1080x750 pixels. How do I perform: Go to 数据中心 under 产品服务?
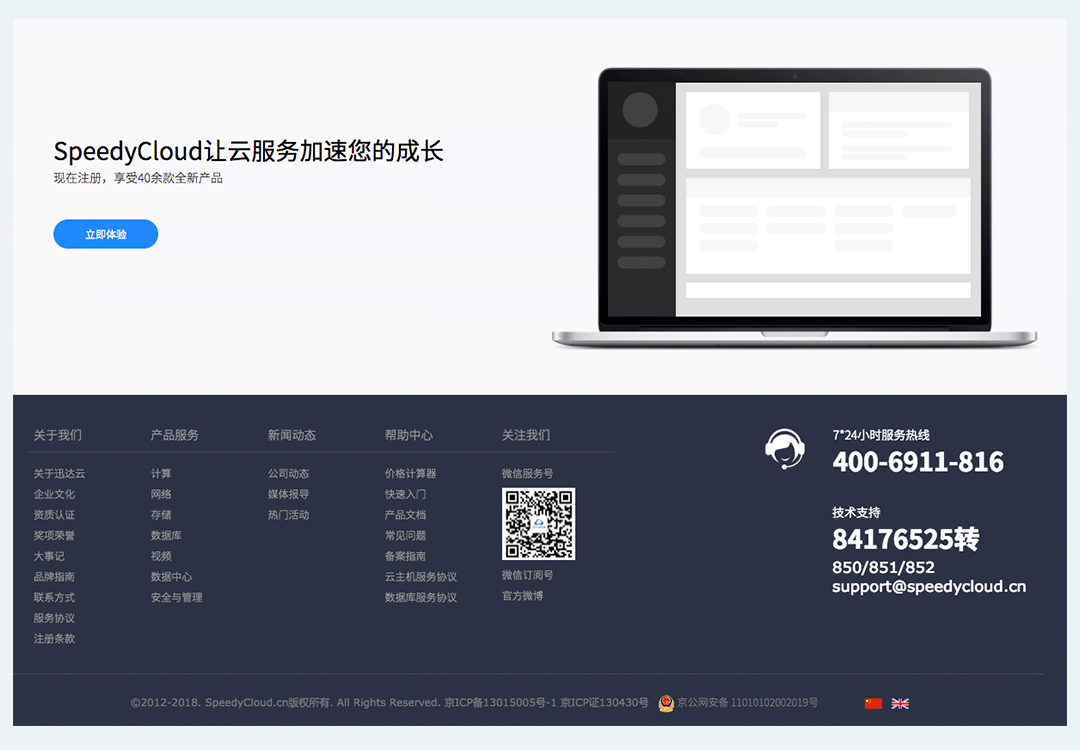point(172,577)
